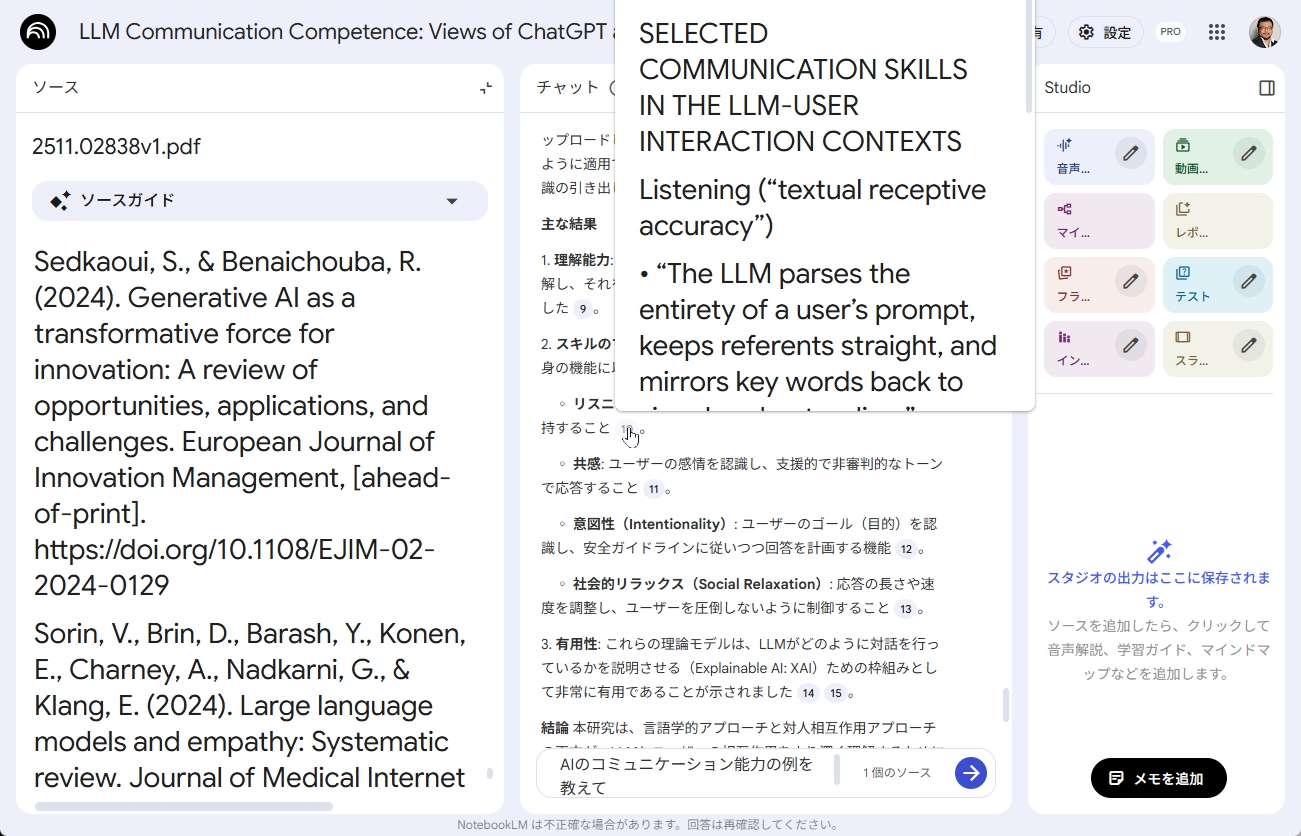This screenshot has height=836, width=1301.
Task: Click the メモを追加 button
Action: click(x=1158, y=778)
